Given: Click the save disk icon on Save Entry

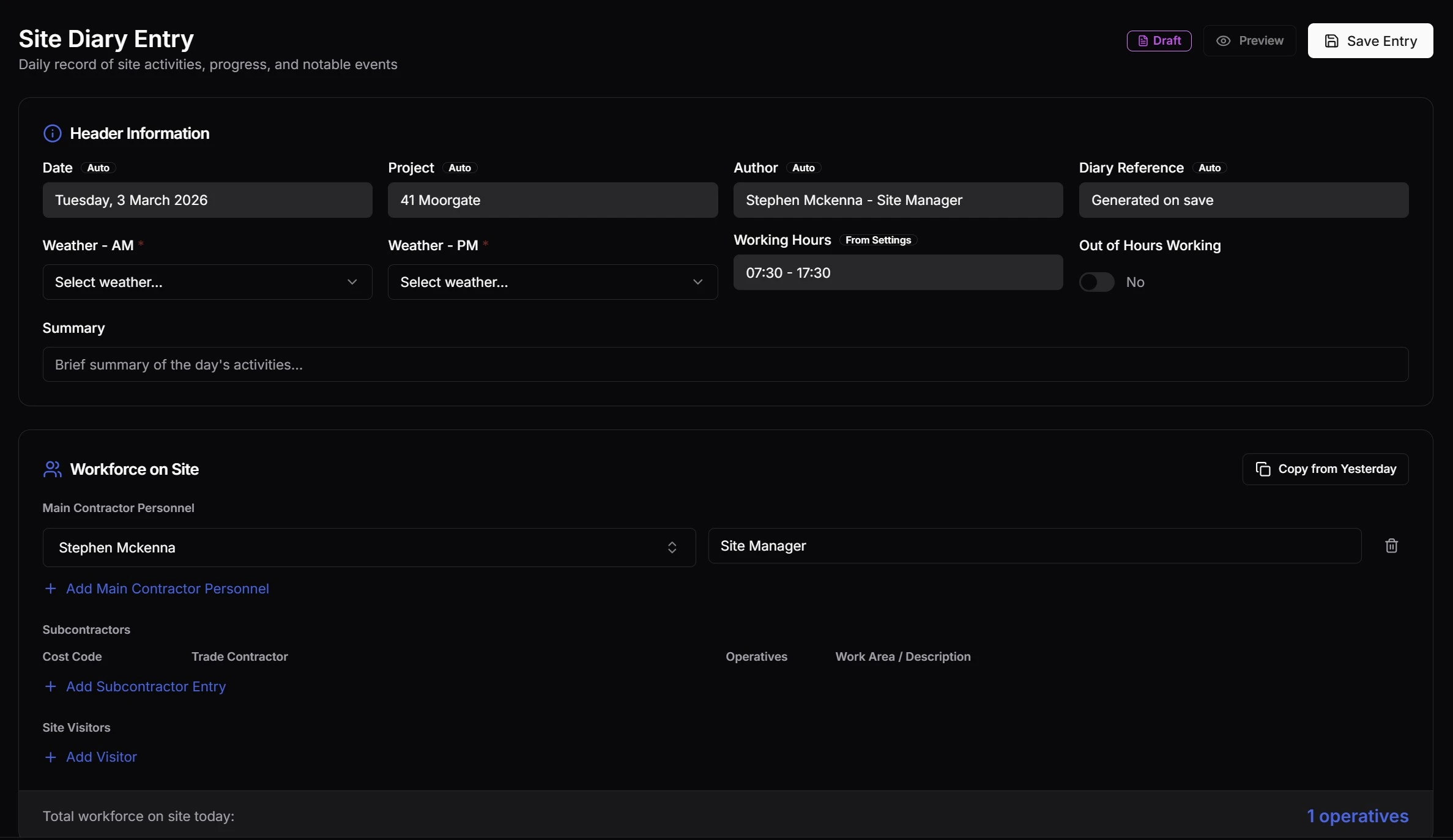Looking at the screenshot, I should point(1332,41).
